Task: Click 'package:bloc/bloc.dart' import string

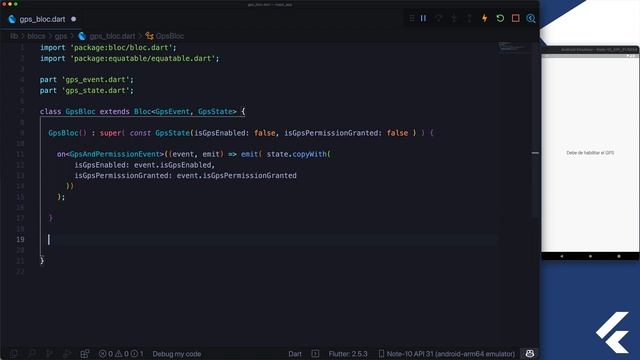Action: [121, 48]
